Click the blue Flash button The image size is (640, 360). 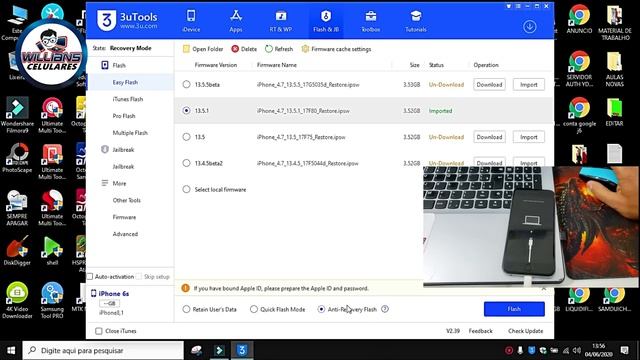pyautogui.click(x=514, y=309)
